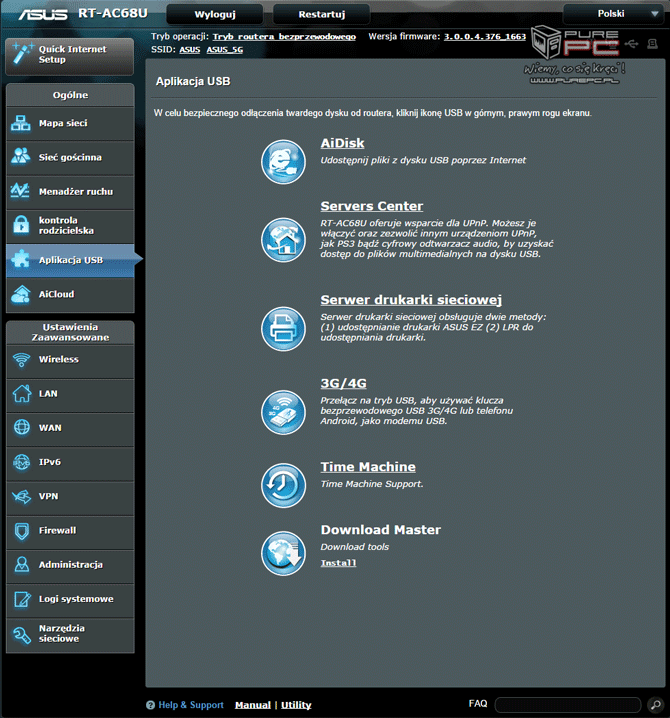Screen dimensions: 670x718
Task: Open Mapa sieci menu item
Action: pos(70,124)
